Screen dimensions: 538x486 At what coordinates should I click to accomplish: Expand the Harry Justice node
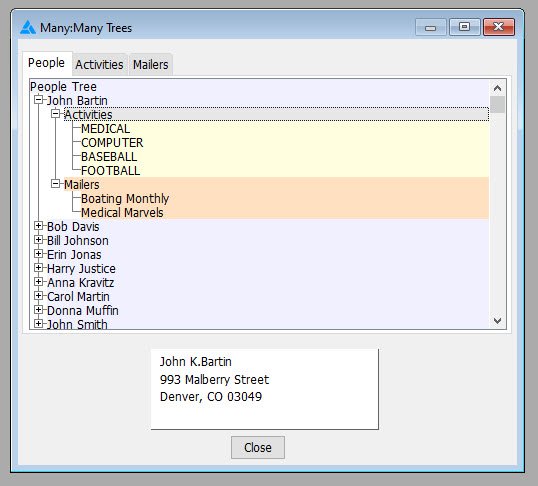pyautogui.click(x=39, y=268)
